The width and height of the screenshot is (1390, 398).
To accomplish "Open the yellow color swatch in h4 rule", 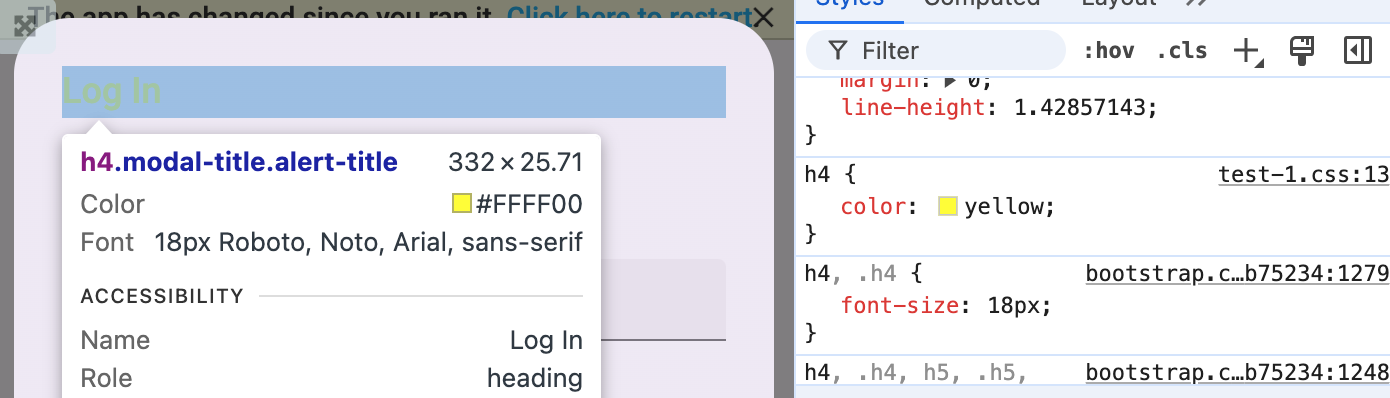I will [948, 207].
